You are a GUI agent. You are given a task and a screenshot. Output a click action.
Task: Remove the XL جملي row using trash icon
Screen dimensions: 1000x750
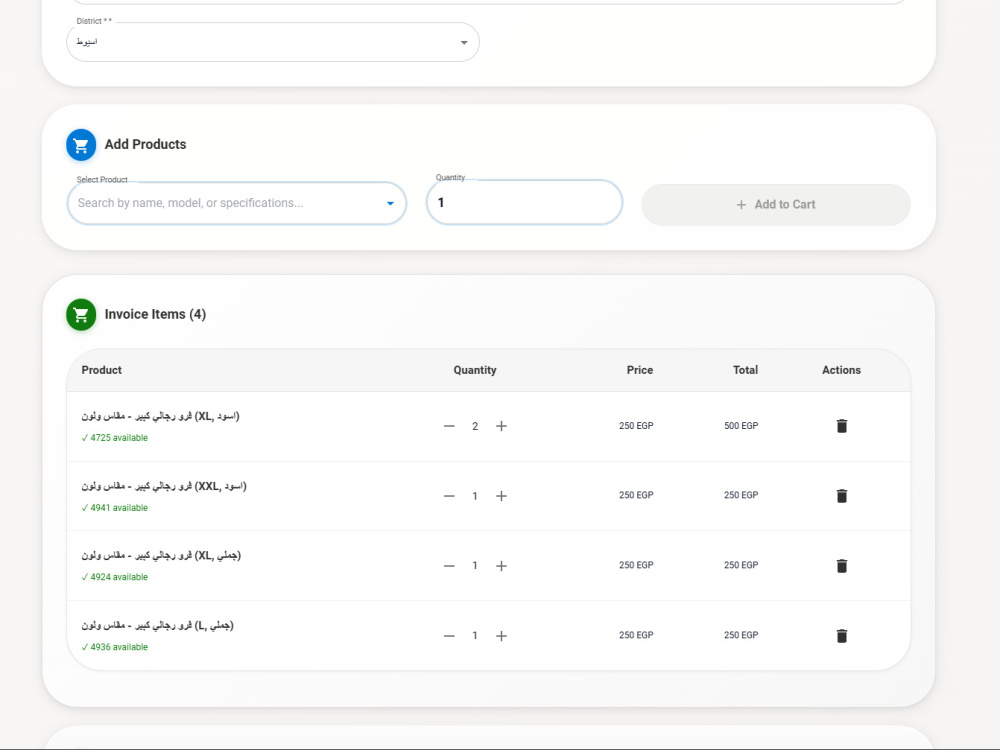tap(841, 566)
